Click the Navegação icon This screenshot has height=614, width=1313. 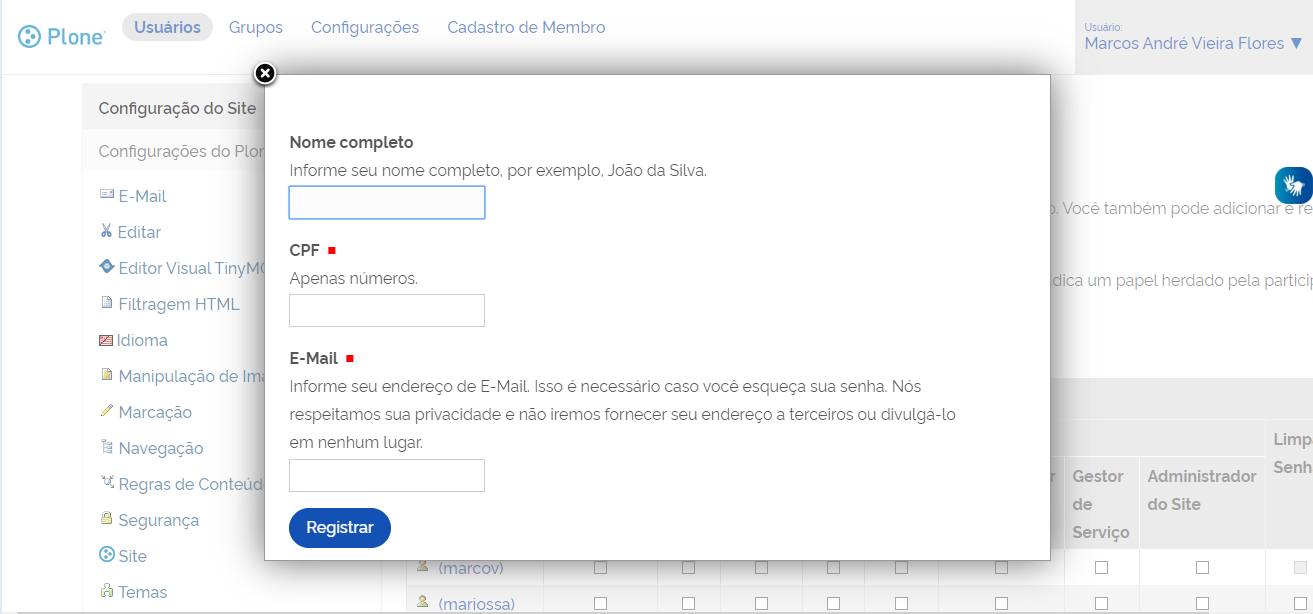click(106, 447)
